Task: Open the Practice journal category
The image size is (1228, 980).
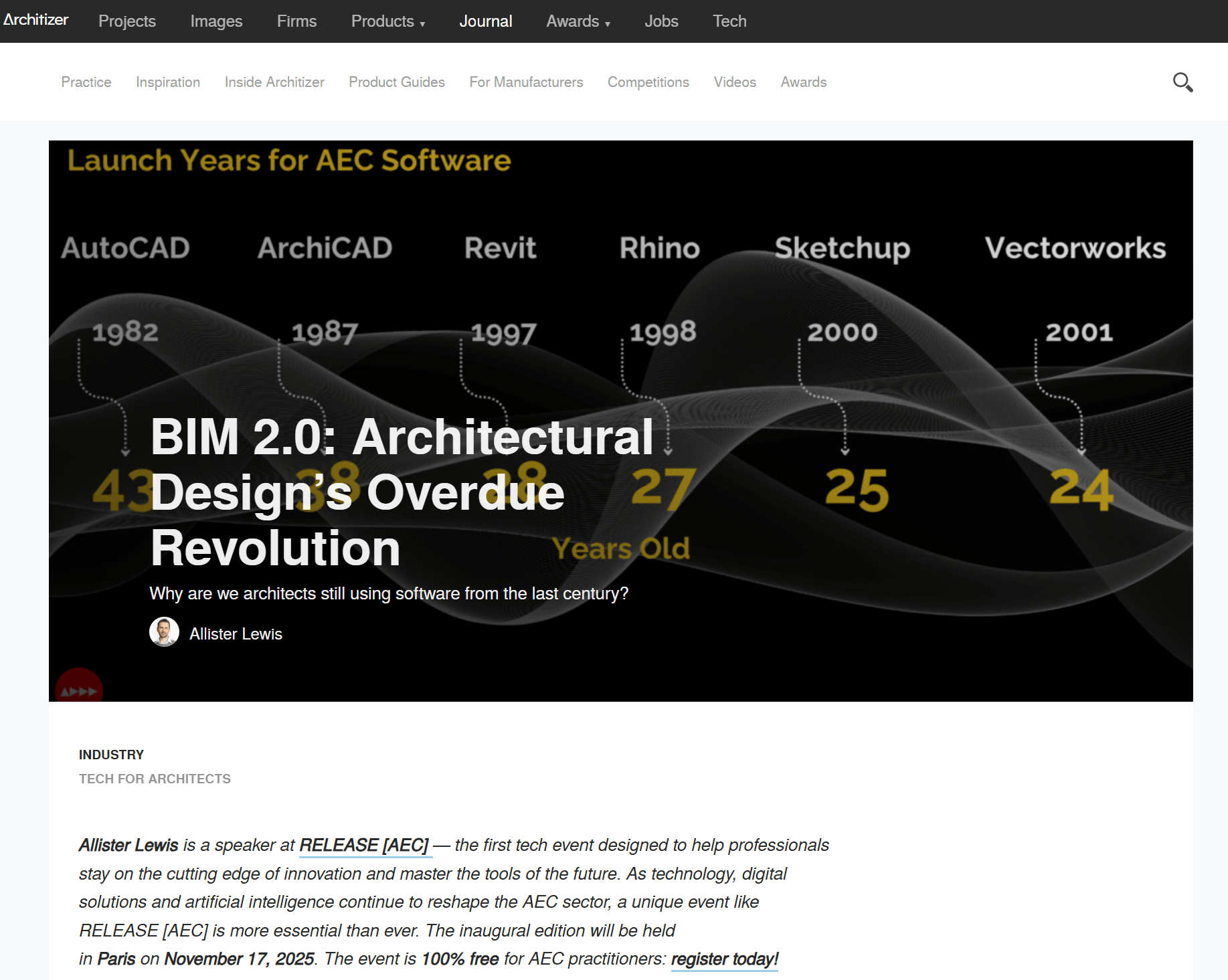Action: point(86,82)
